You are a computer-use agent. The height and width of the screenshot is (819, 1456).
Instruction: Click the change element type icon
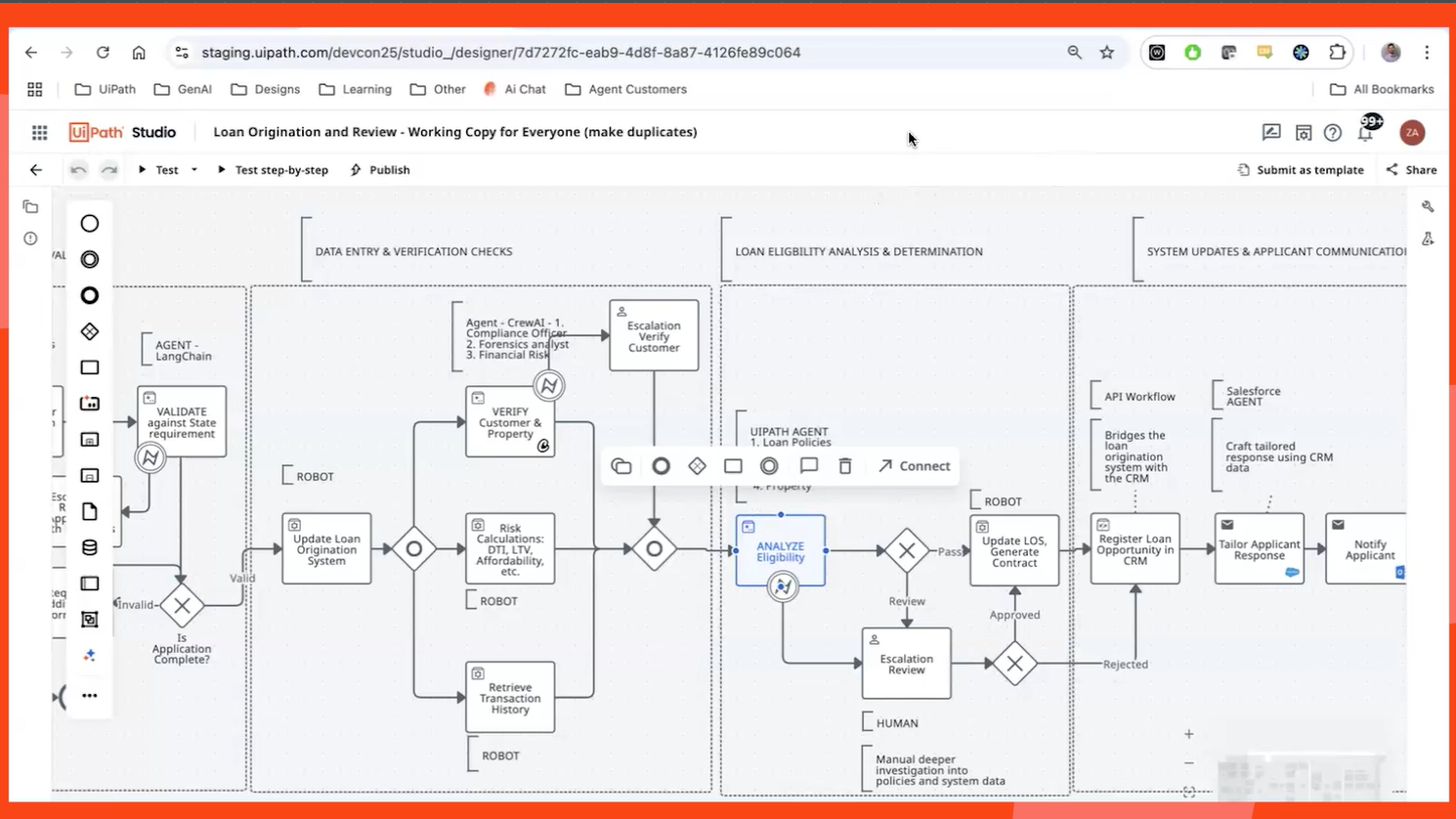[x=621, y=466]
